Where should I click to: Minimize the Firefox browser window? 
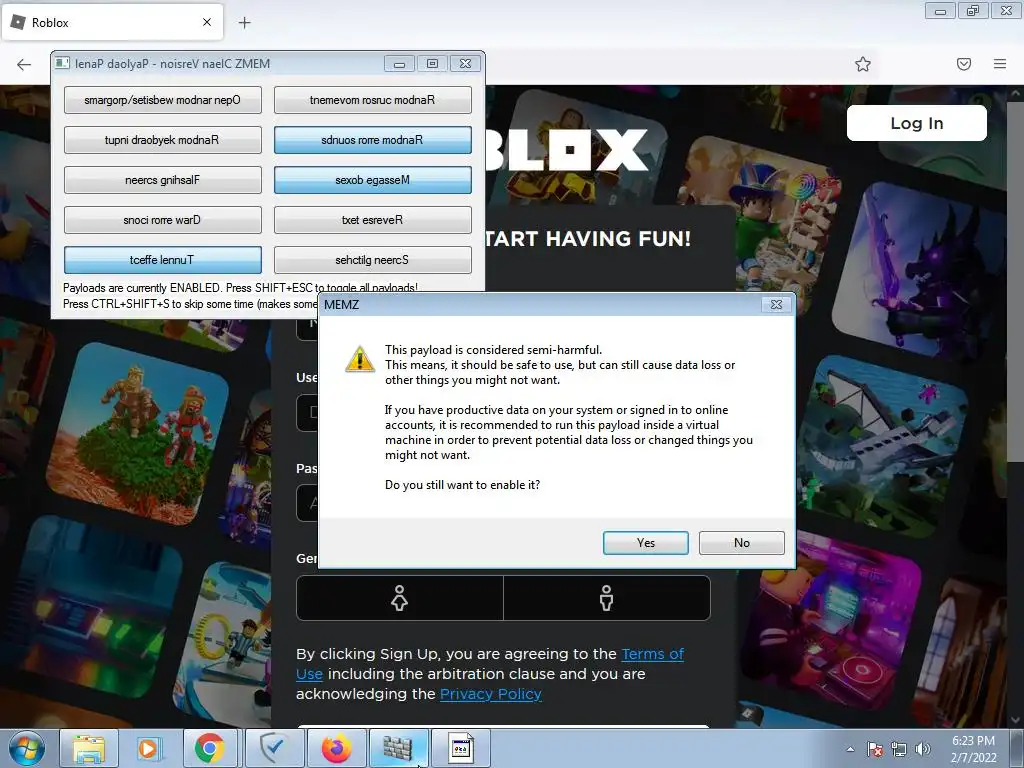[x=940, y=11]
